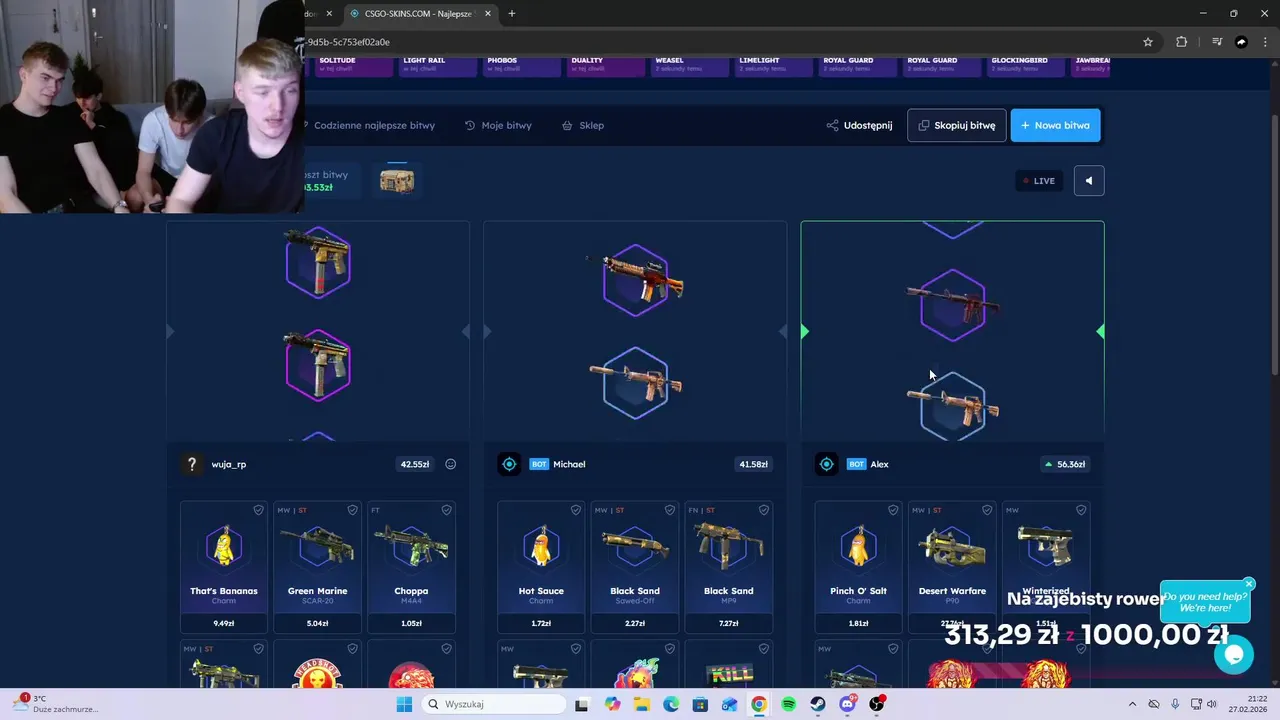This screenshot has width=1280, height=720.
Task: Click shield icon on Desert Warfare card
Action: tap(987, 510)
